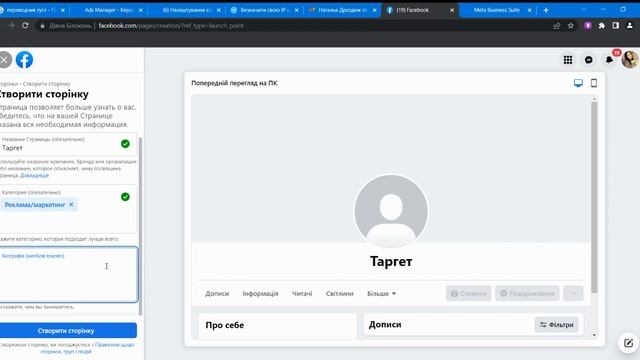The width and height of the screenshot is (640, 360).
Task: Toggle the browser side panel icon
Action: click(616, 26)
